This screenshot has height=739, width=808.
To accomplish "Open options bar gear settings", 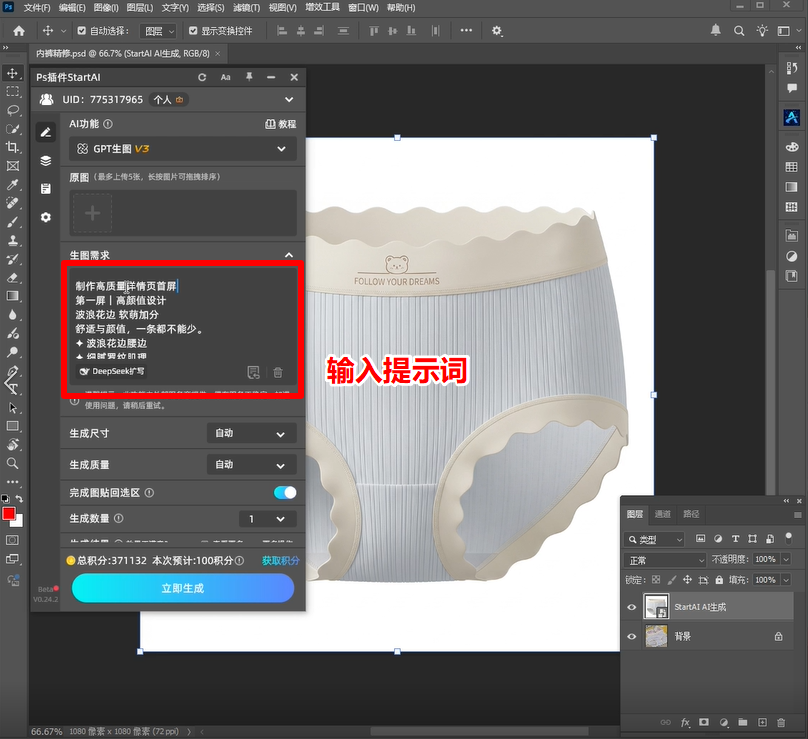I will (497, 31).
